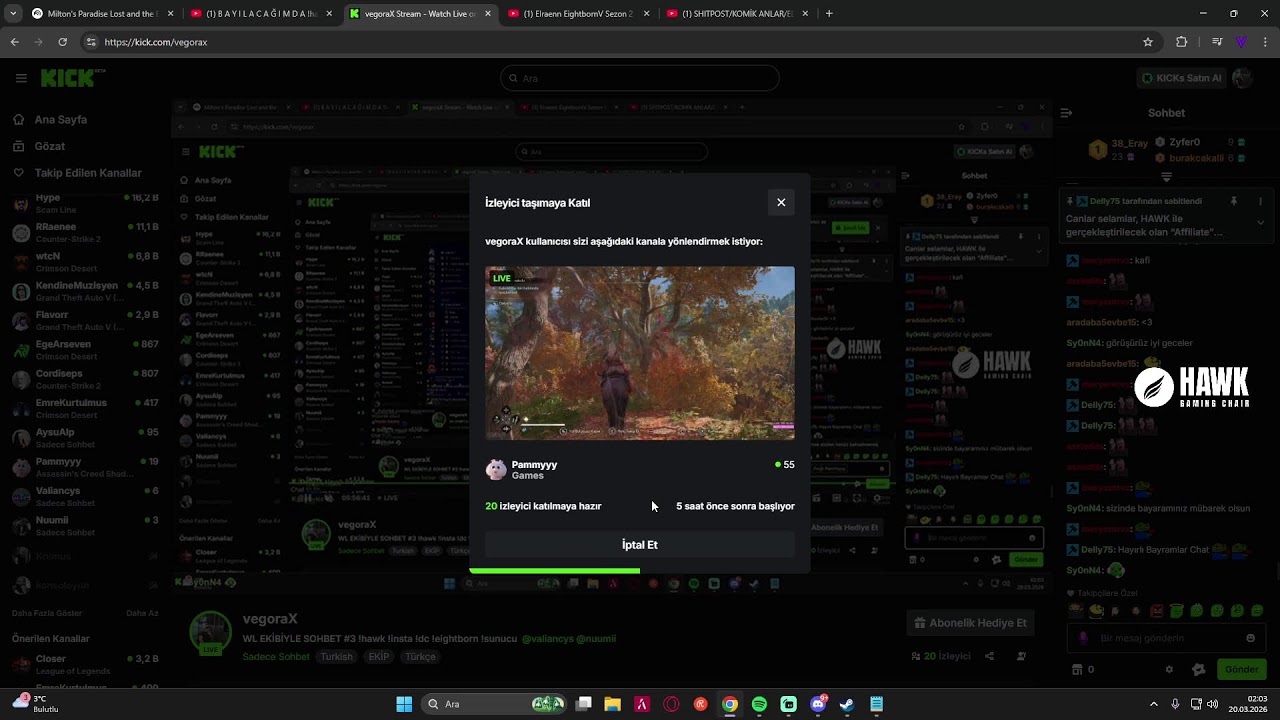The height and width of the screenshot is (720, 1280).
Task: Click the address bar URL kick.com/vegorax
Action: [x=156, y=42]
